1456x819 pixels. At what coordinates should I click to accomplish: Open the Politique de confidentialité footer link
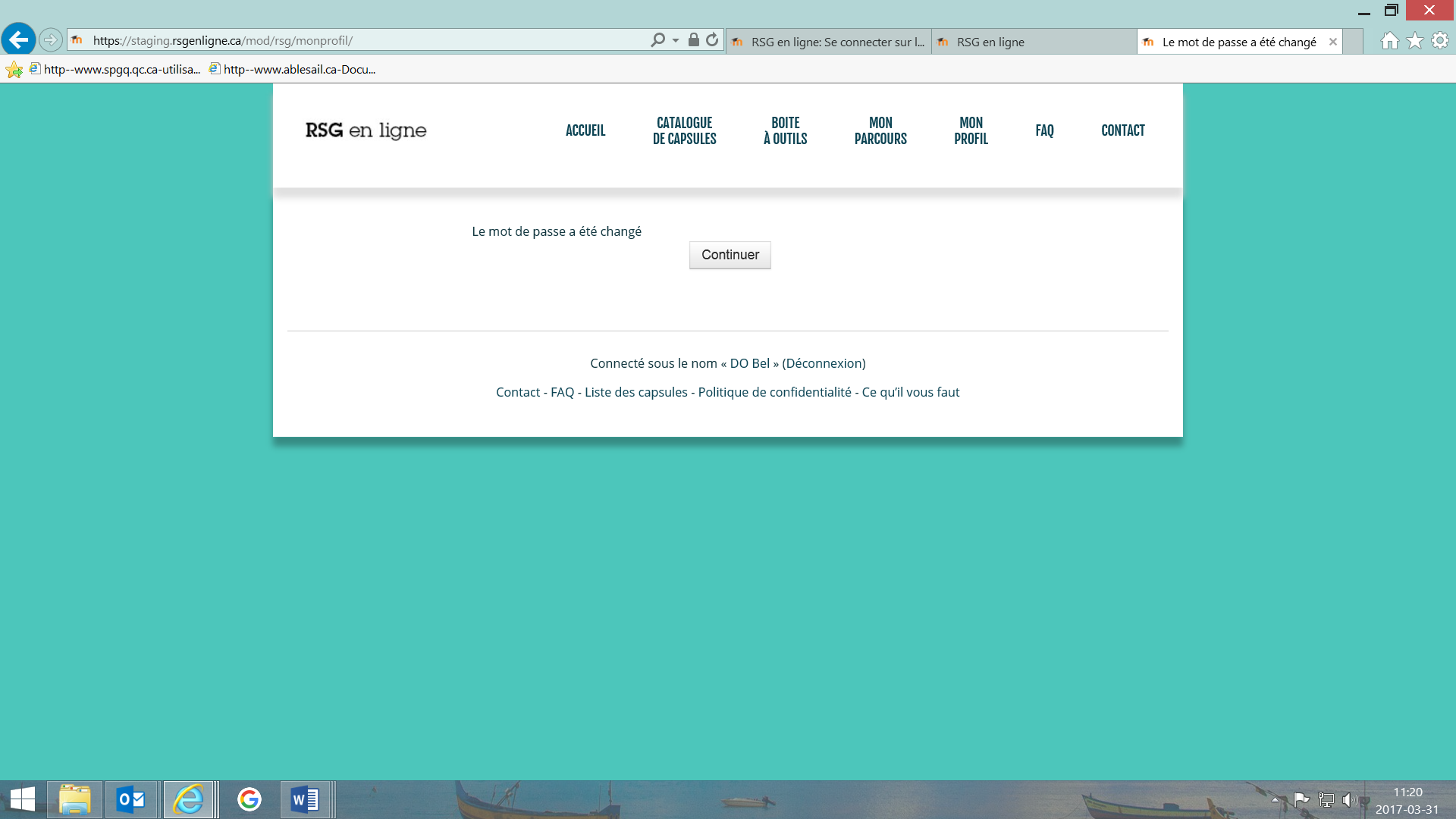pyautogui.click(x=774, y=392)
